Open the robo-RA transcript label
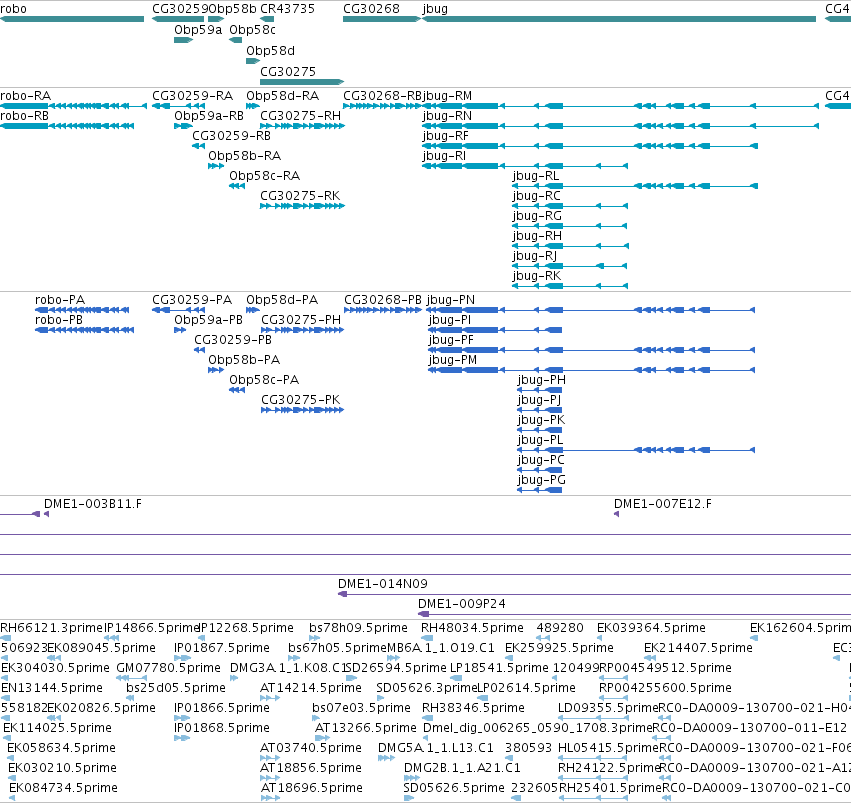Screen dimensions: 851x803 (26, 96)
